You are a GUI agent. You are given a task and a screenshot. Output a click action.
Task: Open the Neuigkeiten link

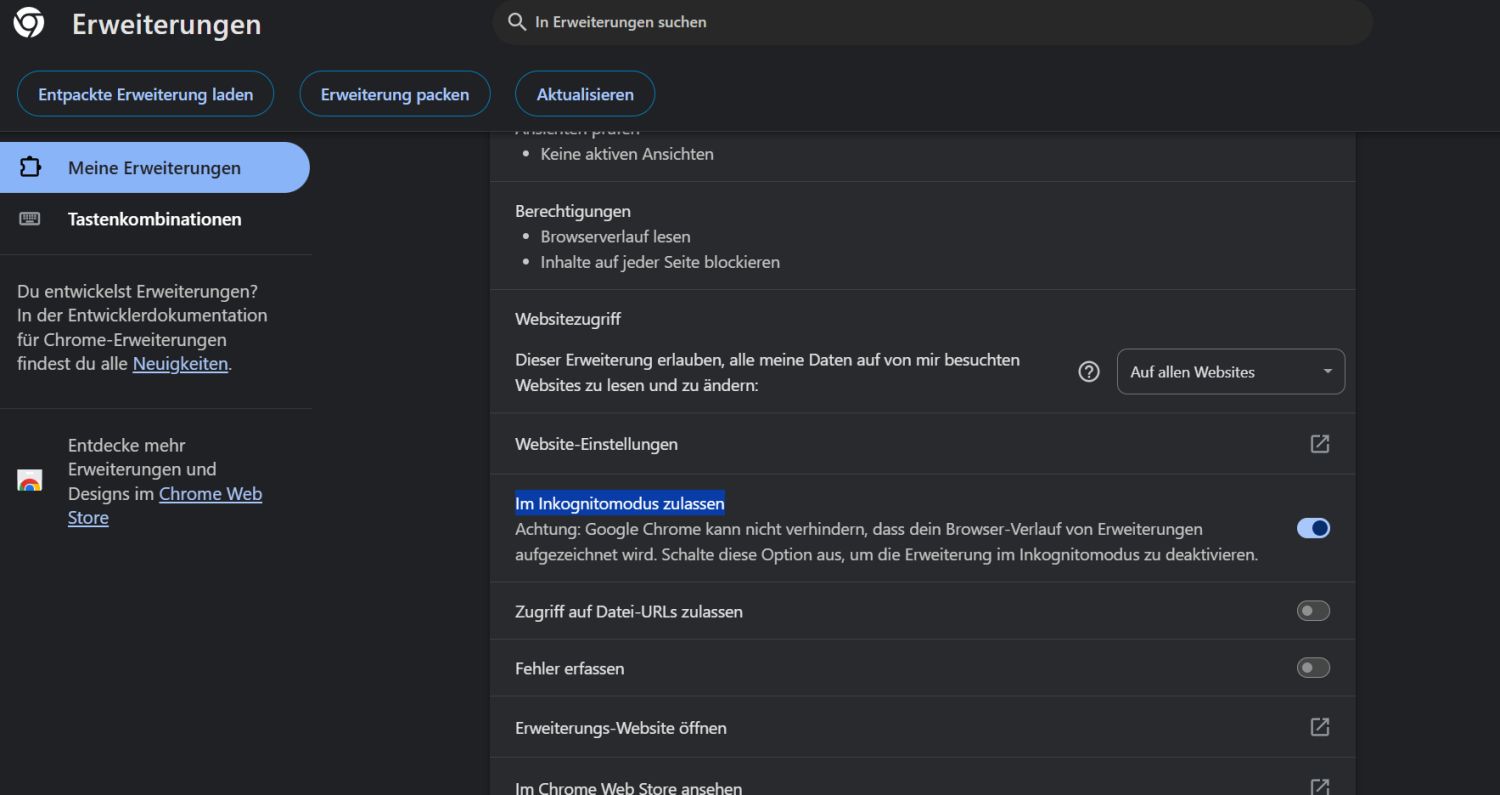tap(180, 364)
